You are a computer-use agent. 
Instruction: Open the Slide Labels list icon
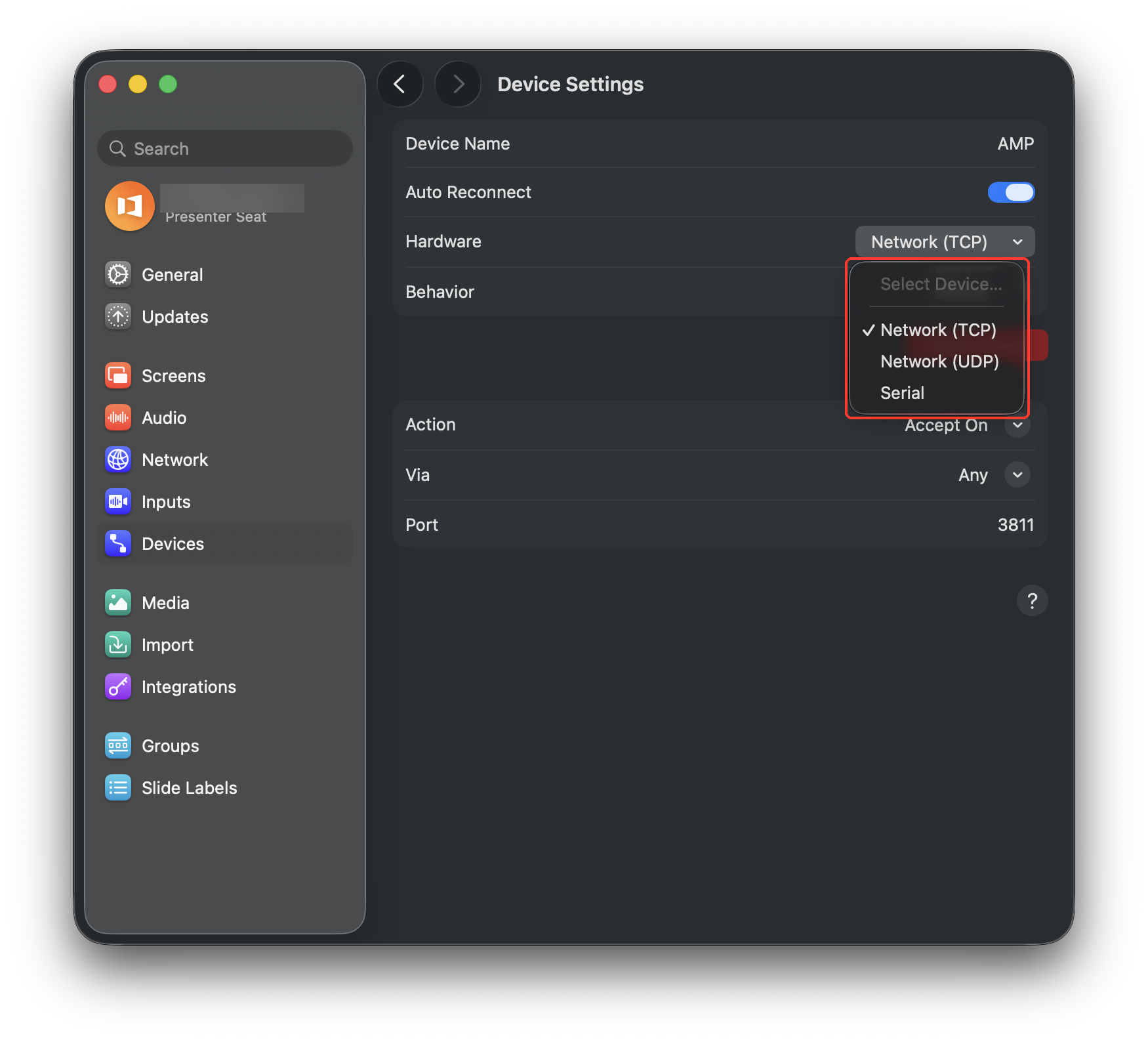[118, 787]
